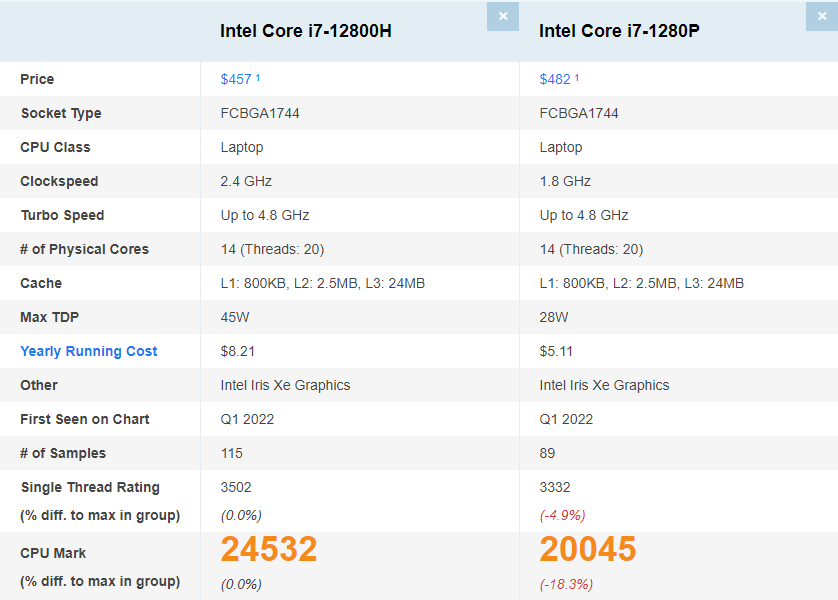Click the Price row label
838x600 pixels.
[x=33, y=79]
